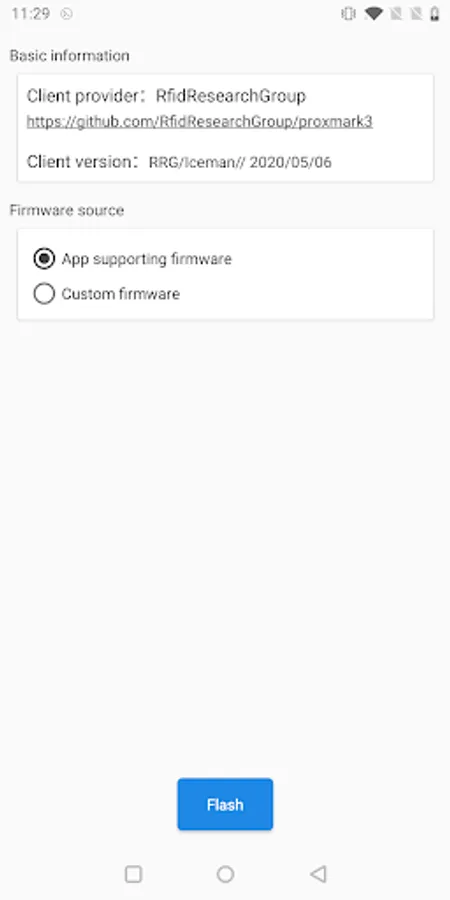The width and height of the screenshot is (450, 900).
Task: Open the RfidResearchGroup proxmark3 GitHub link
Action: coord(200,122)
